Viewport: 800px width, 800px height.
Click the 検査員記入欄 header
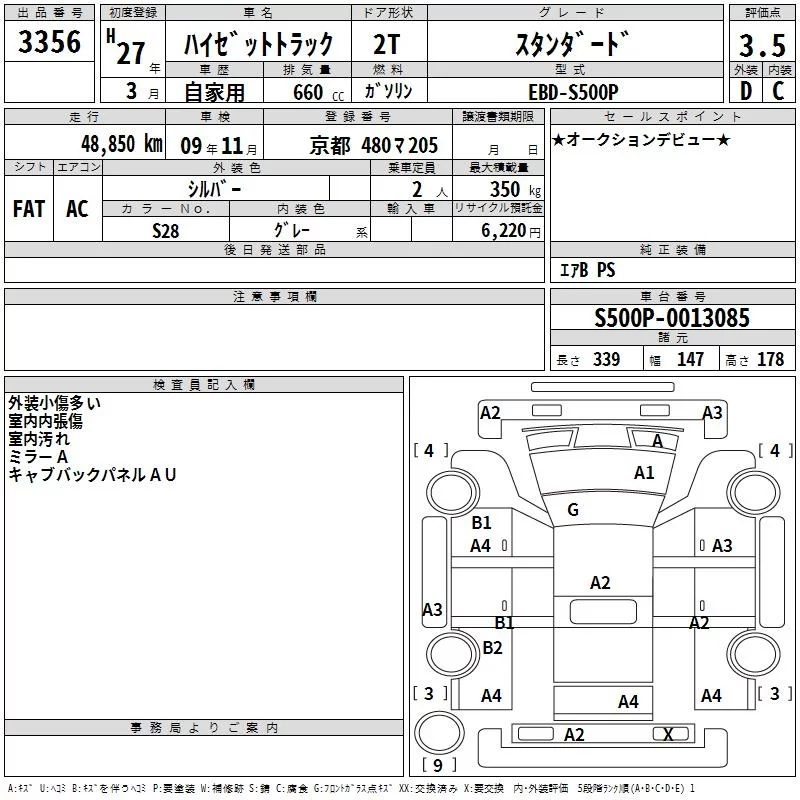point(204,385)
